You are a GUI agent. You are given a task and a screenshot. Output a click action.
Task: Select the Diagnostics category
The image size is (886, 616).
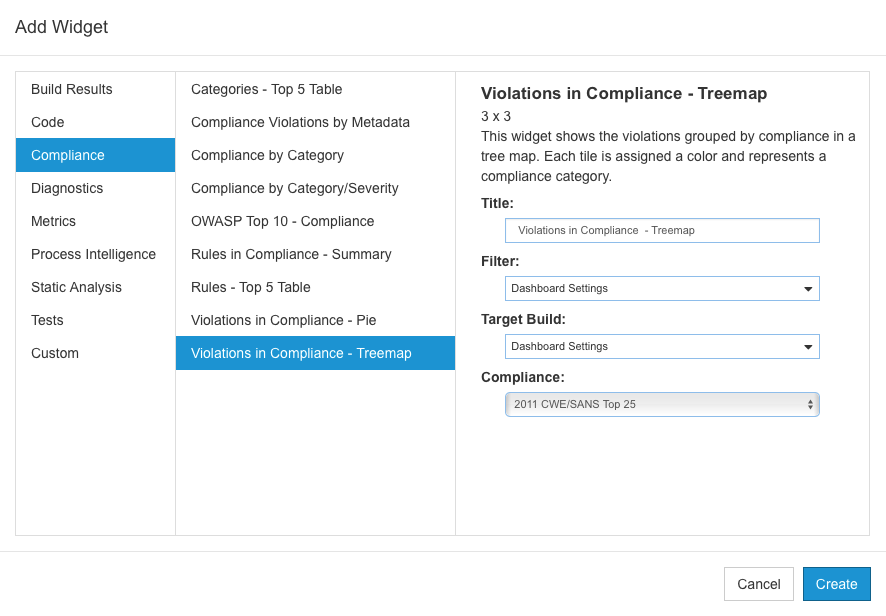coord(95,188)
